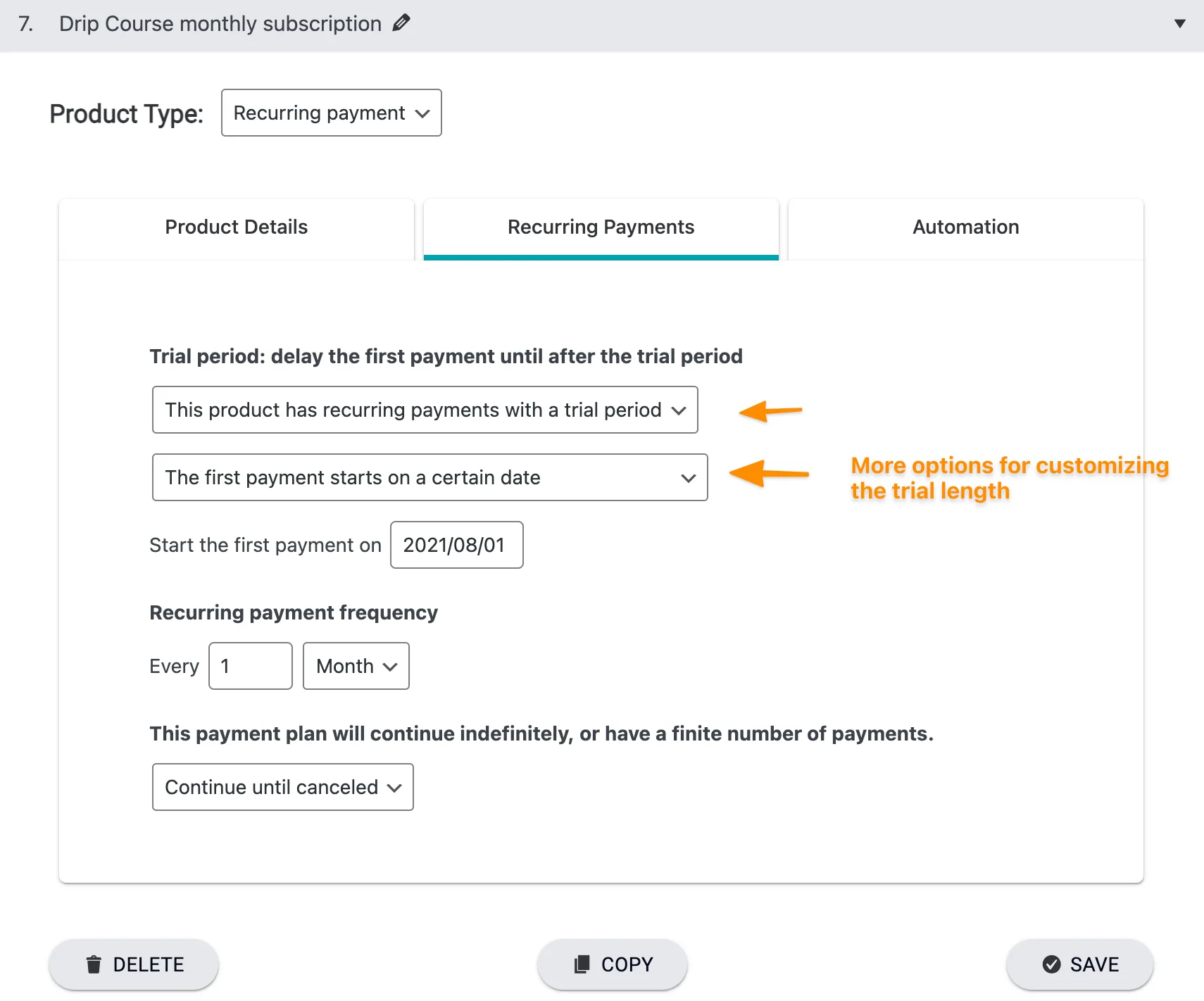Open the first payment start option dropdown

click(429, 477)
